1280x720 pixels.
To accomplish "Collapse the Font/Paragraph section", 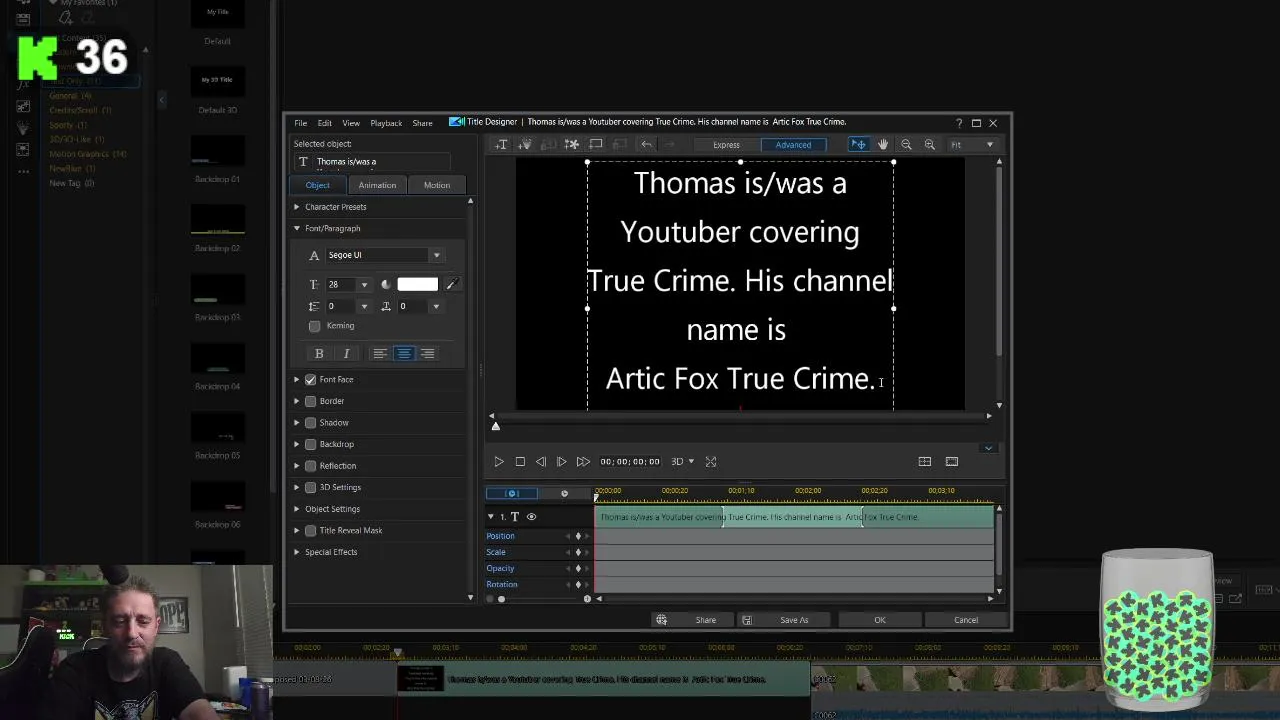I will pyautogui.click(x=297, y=229).
